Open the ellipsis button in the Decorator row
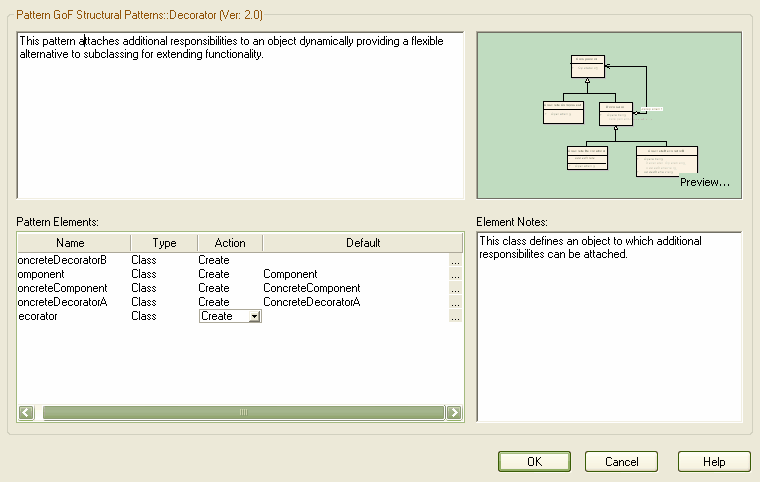 tap(455, 316)
